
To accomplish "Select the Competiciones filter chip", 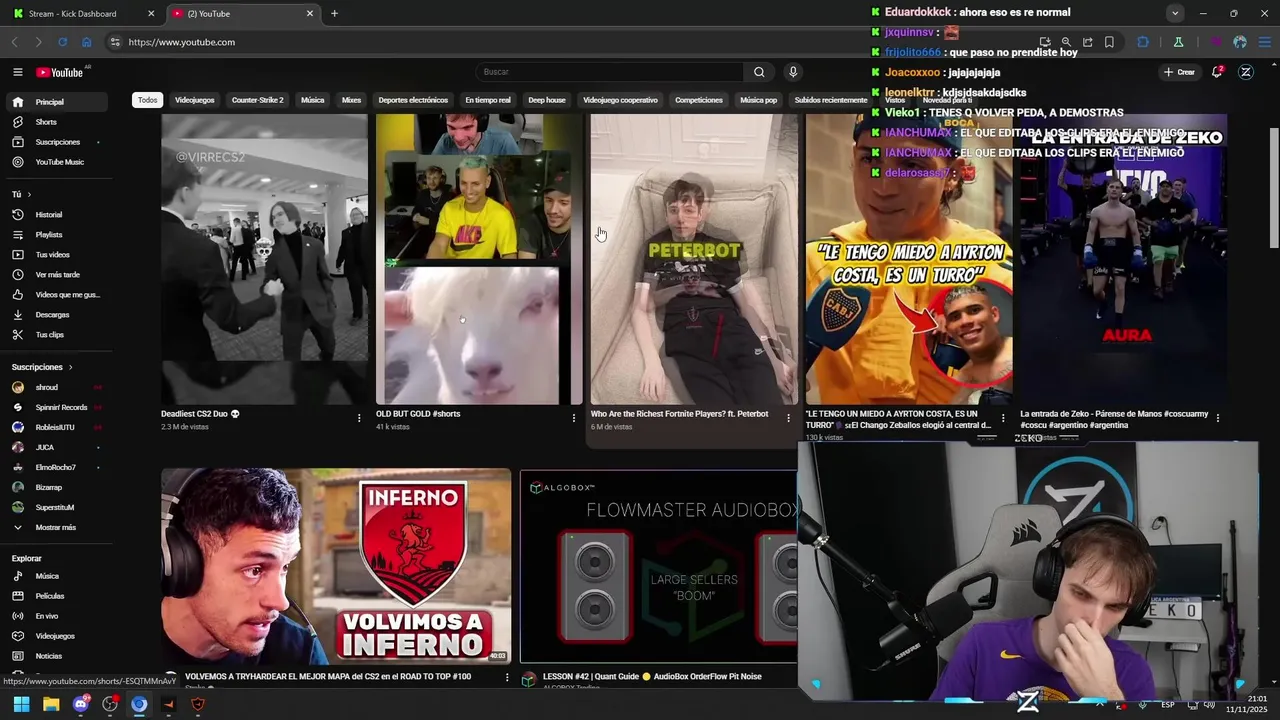I will (699, 100).
